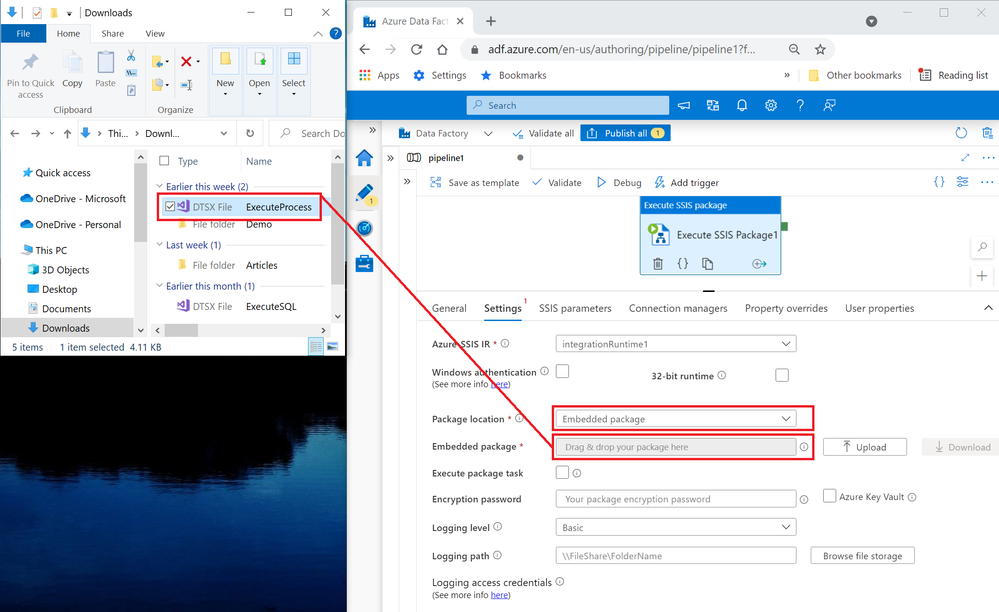Click Validate all button
Image resolution: width=999 pixels, height=612 pixels.
coord(543,133)
